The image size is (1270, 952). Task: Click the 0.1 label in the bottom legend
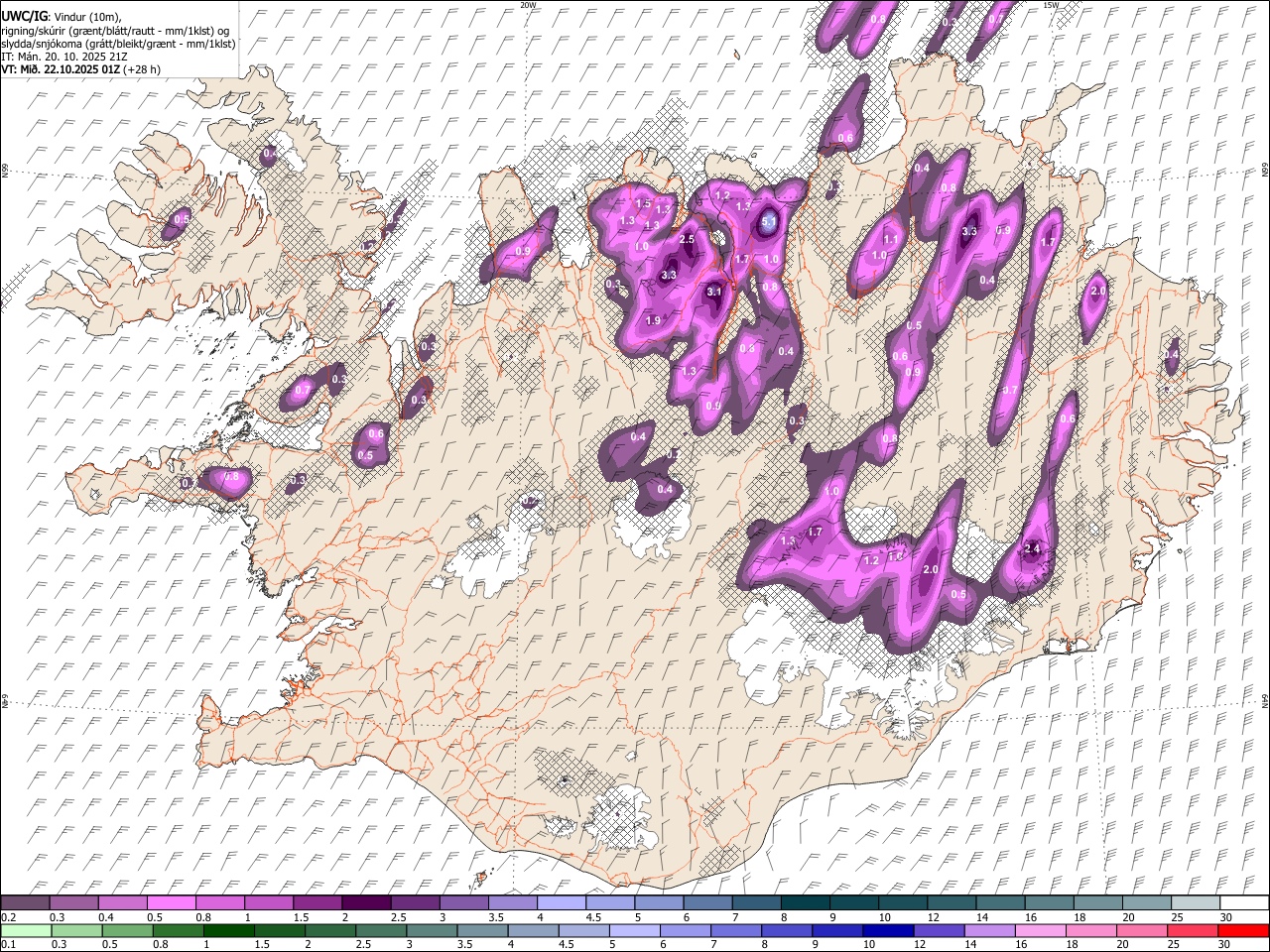pos(7,944)
